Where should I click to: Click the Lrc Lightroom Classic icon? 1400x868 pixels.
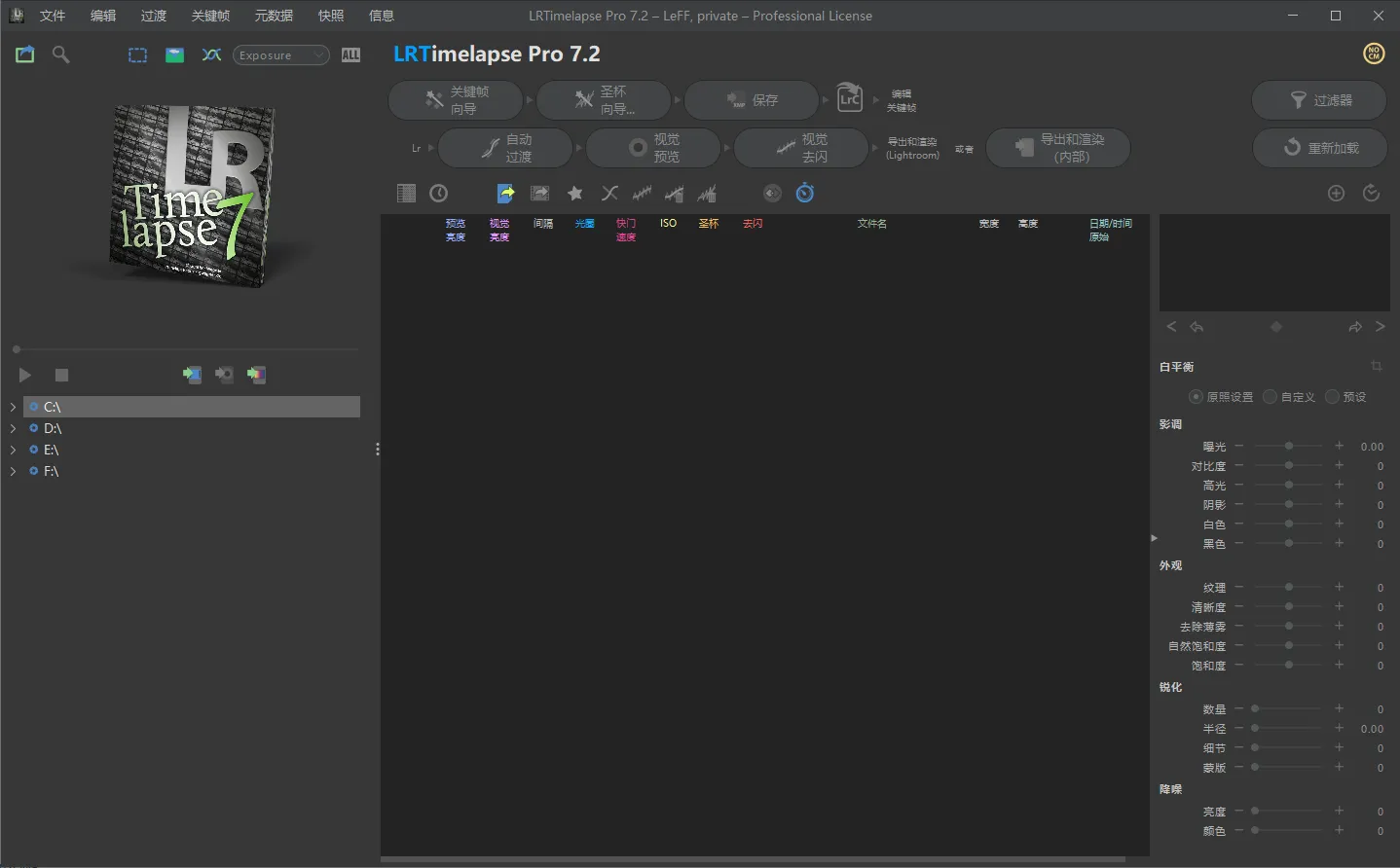pyautogui.click(x=850, y=98)
